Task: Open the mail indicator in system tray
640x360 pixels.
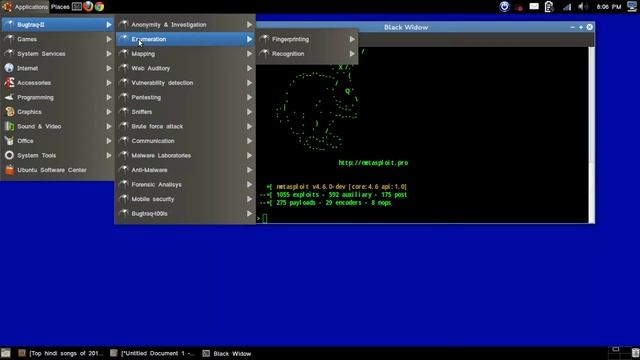Action: (534, 7)
